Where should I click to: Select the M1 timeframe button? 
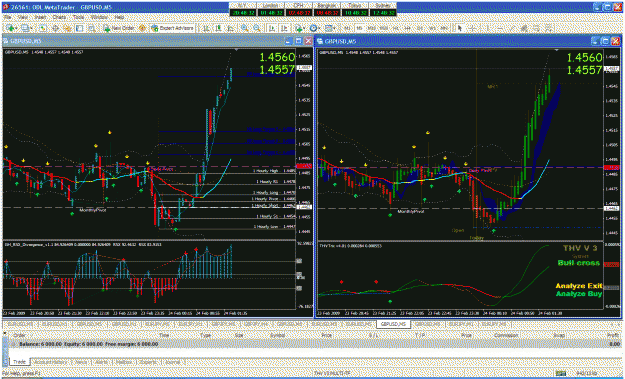point(348,28)
